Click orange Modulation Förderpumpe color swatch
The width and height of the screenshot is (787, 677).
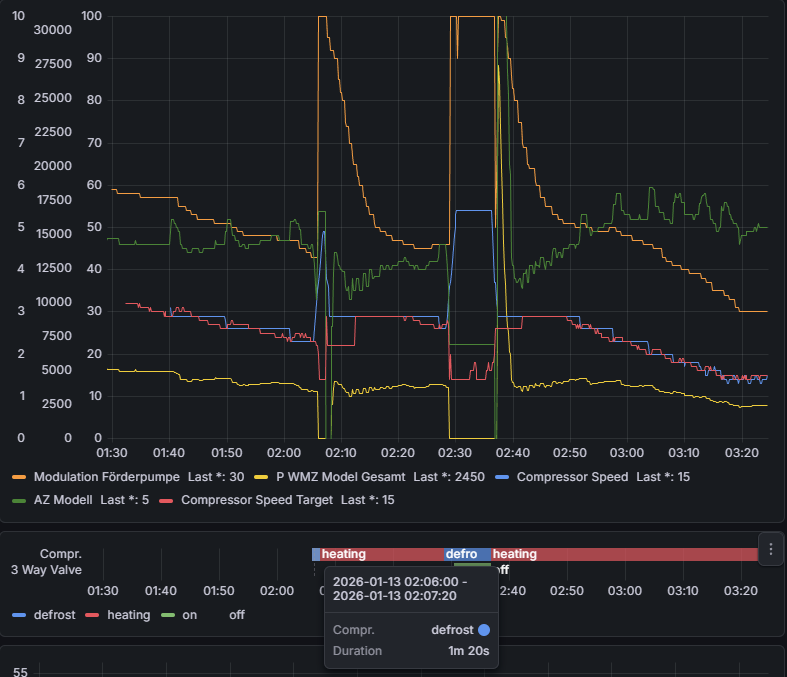click(x=19, y=477)
